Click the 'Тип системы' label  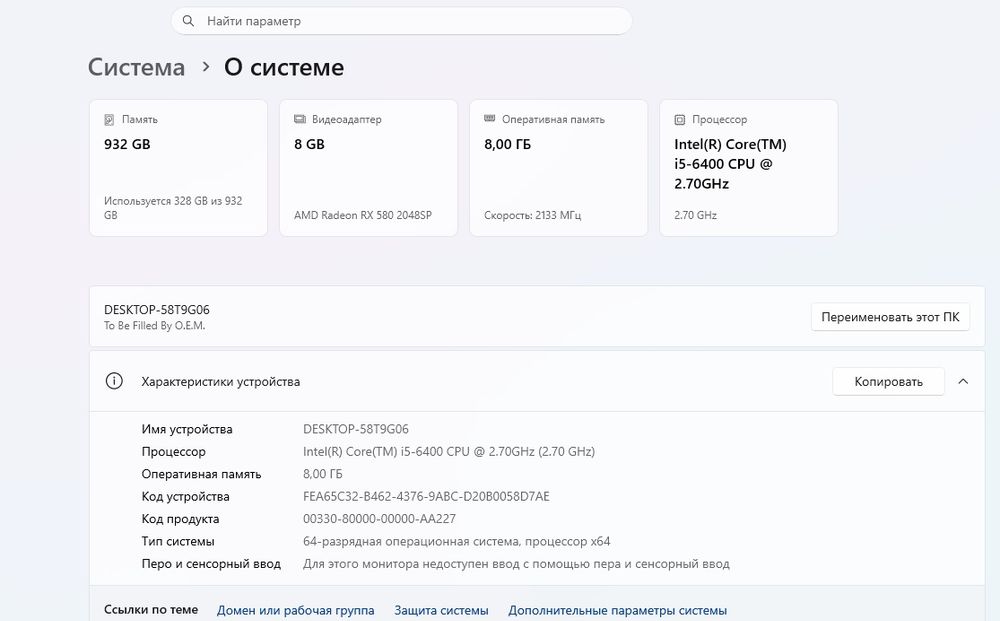[178, 541]
